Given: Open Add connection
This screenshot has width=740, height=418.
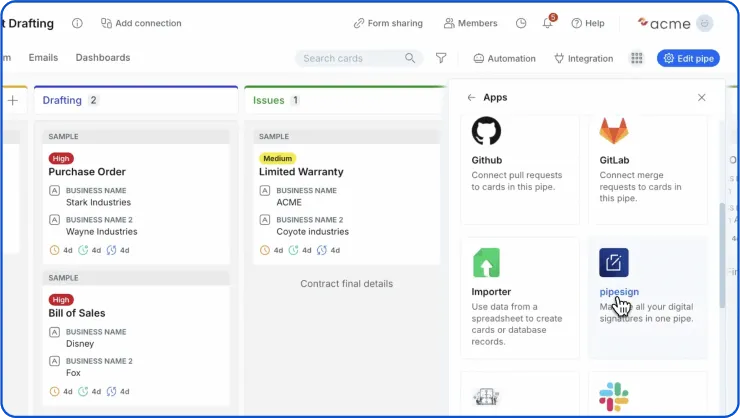Looking at the screenshot, I should tap(141, 23).
